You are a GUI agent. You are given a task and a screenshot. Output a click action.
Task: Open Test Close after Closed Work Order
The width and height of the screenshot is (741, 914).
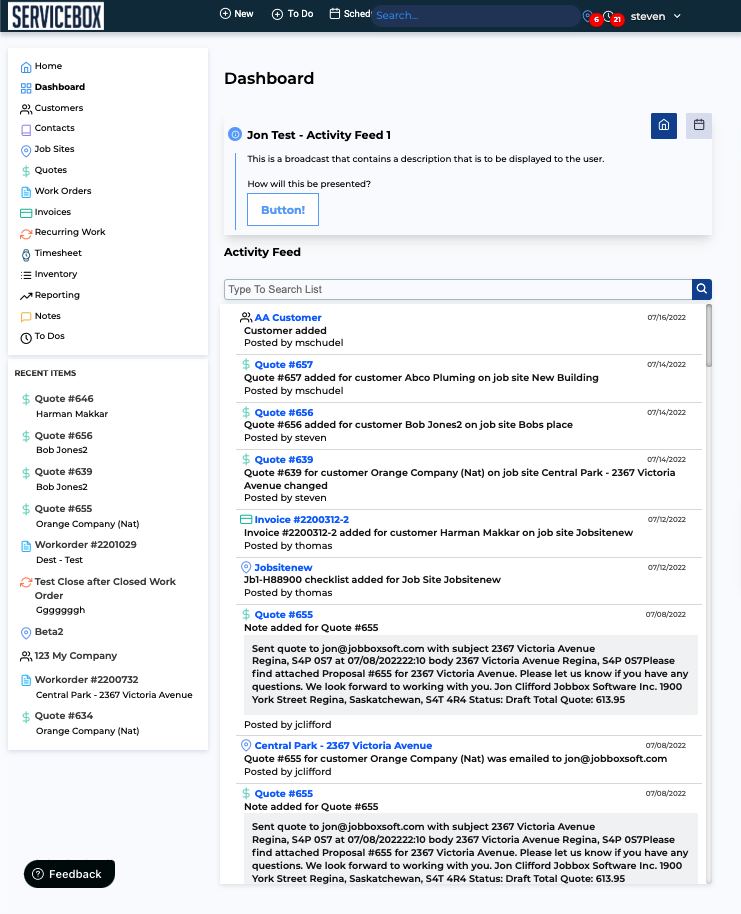pos(105,588)
